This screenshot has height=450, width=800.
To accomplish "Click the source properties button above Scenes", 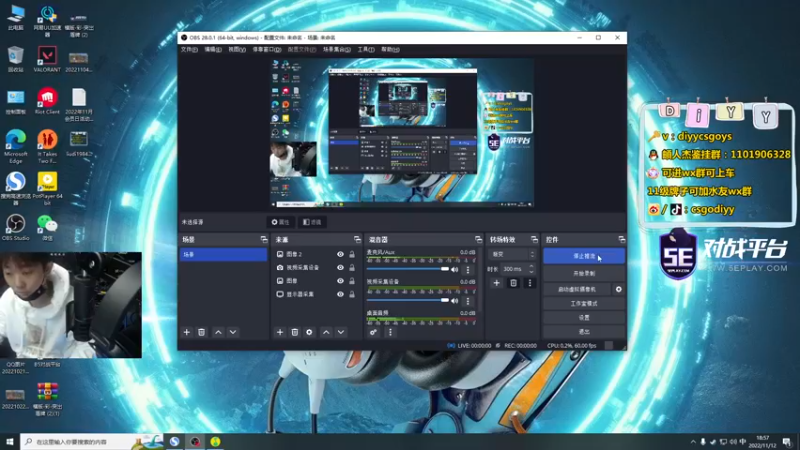I will click(281, 222).
